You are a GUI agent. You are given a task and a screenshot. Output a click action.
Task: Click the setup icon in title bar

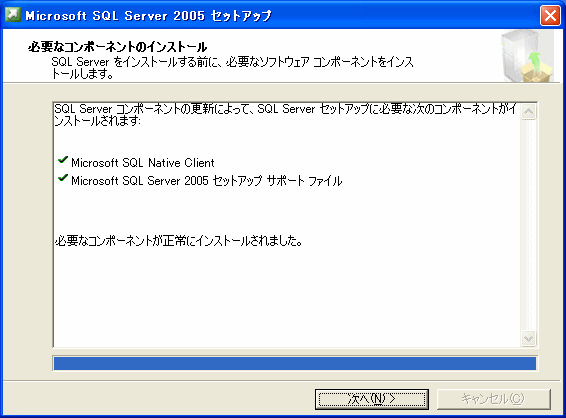13,15
